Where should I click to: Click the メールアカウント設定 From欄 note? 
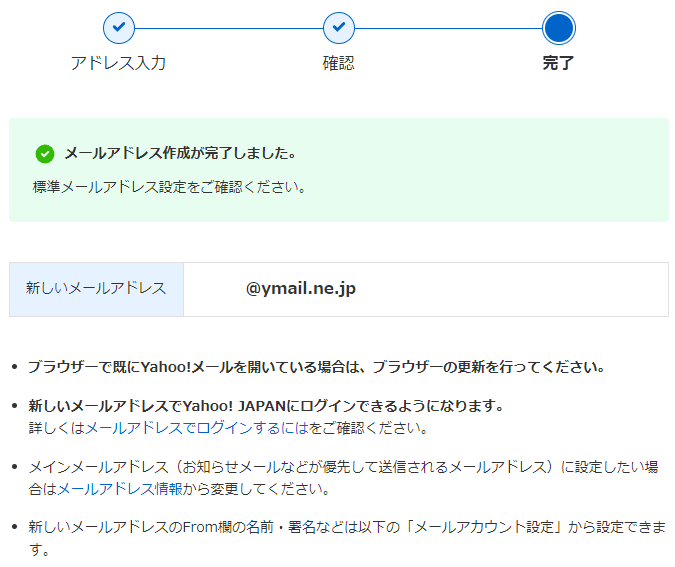(x=347, y=538)
